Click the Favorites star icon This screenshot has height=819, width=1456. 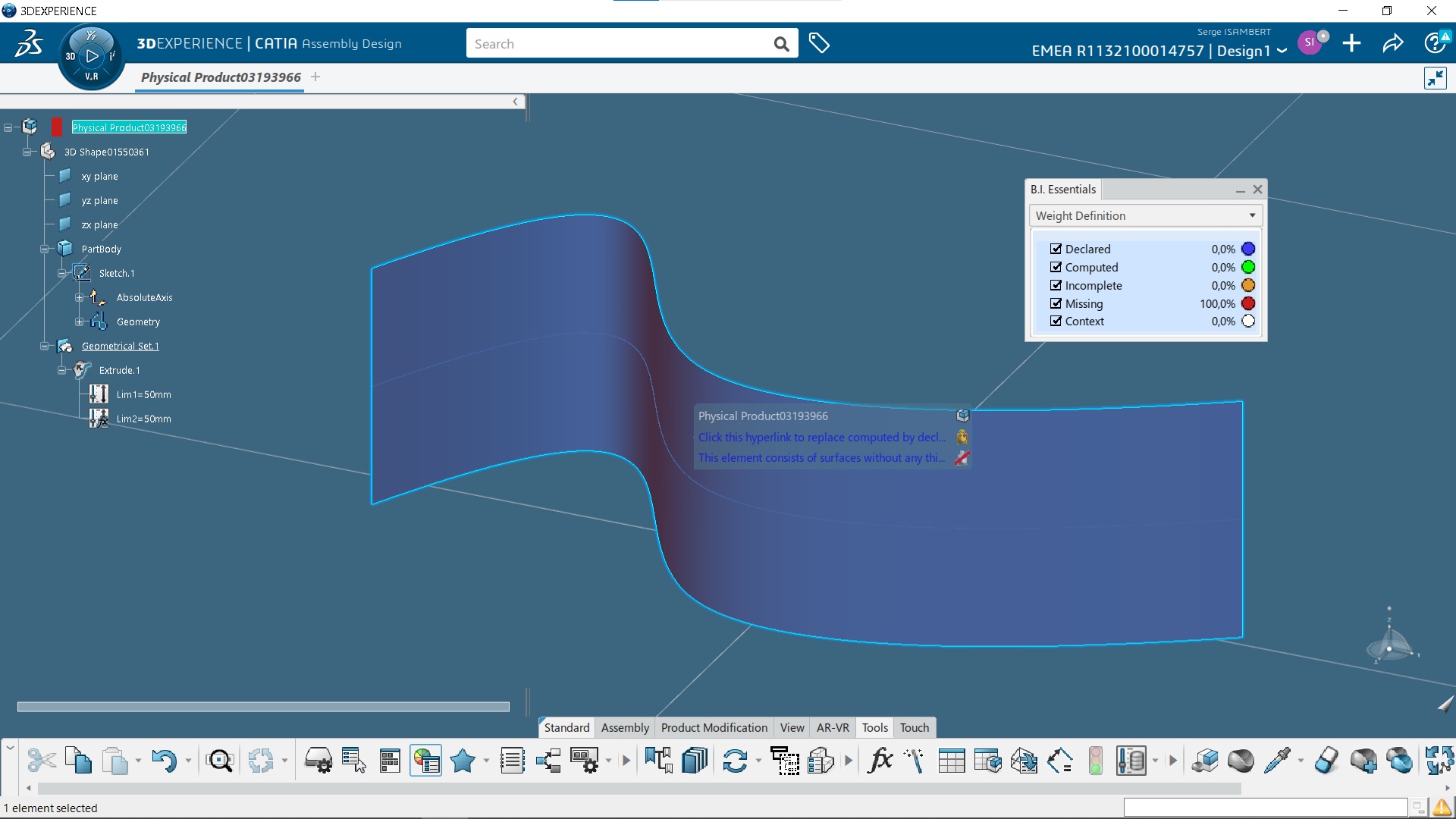pos(463,760)
